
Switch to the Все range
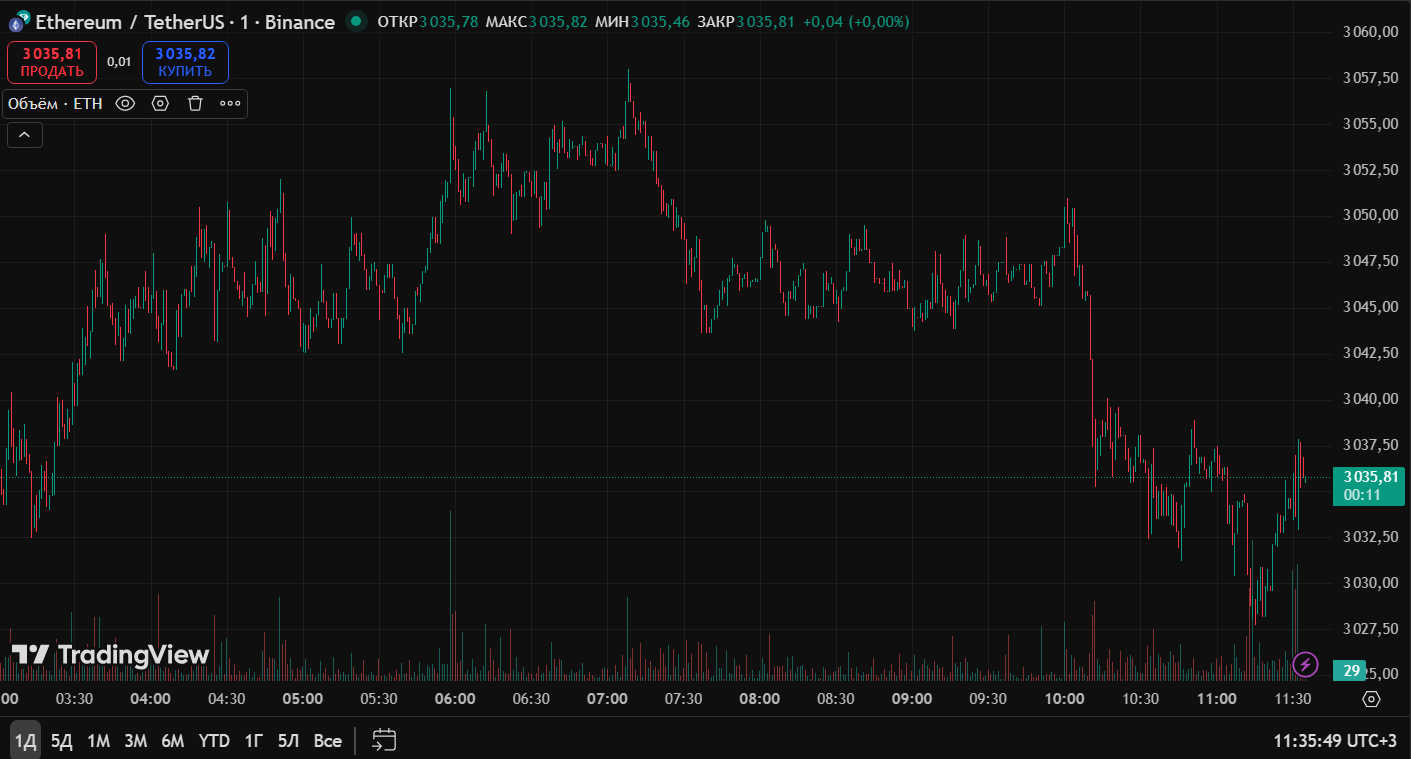[x=327, y=741]
